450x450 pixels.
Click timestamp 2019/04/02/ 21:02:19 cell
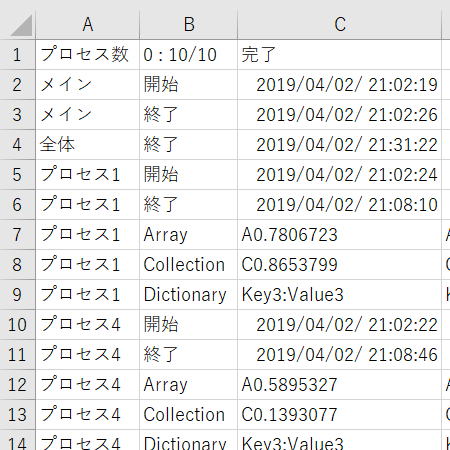coord(340,85)
